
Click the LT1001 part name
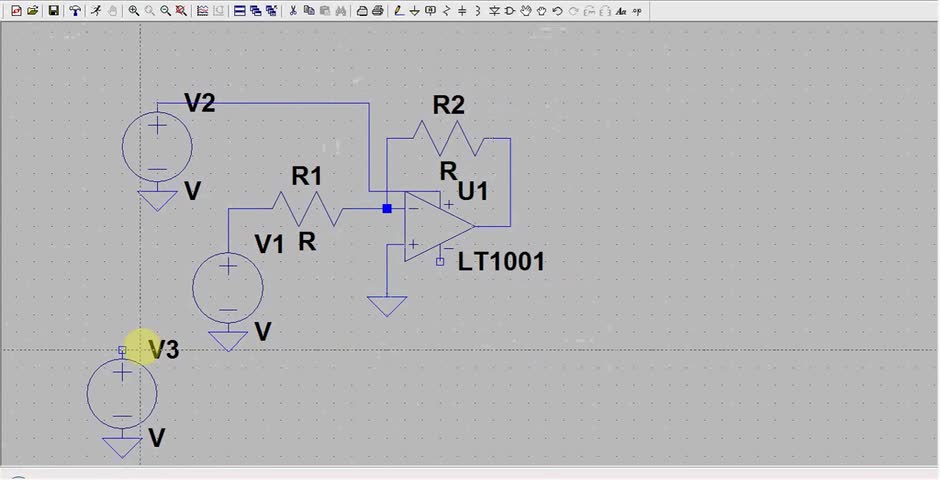[x=501, y=262]
